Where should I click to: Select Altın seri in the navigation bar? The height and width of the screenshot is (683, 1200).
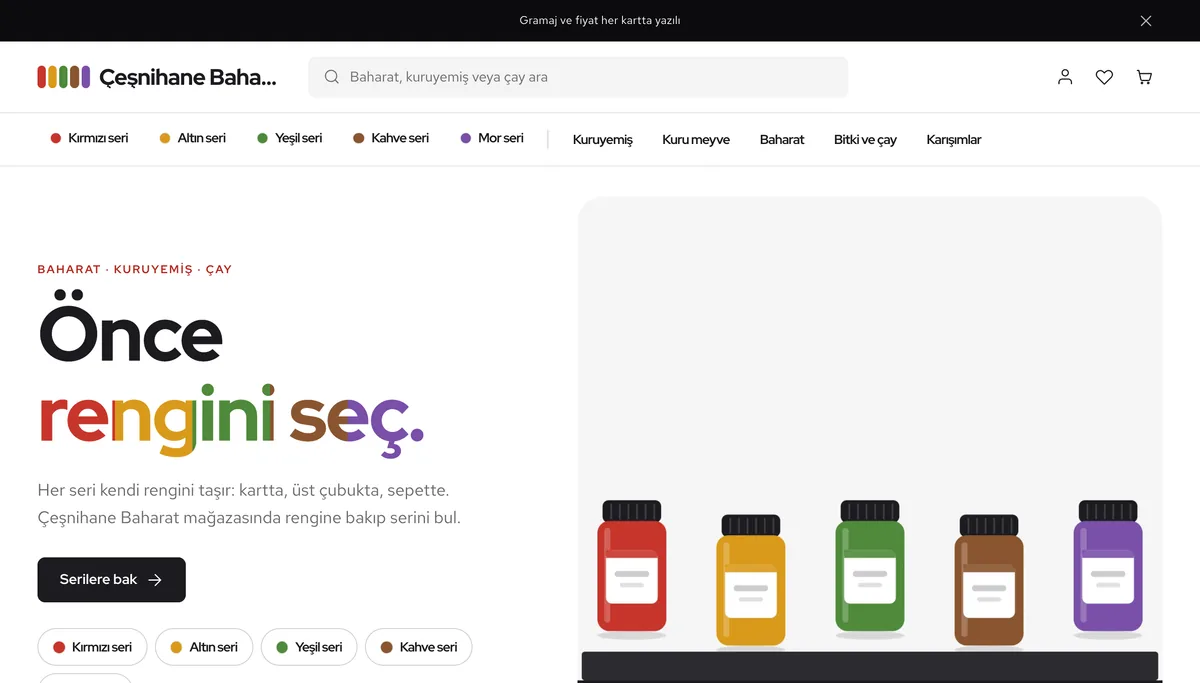click(x=192, y=138)
